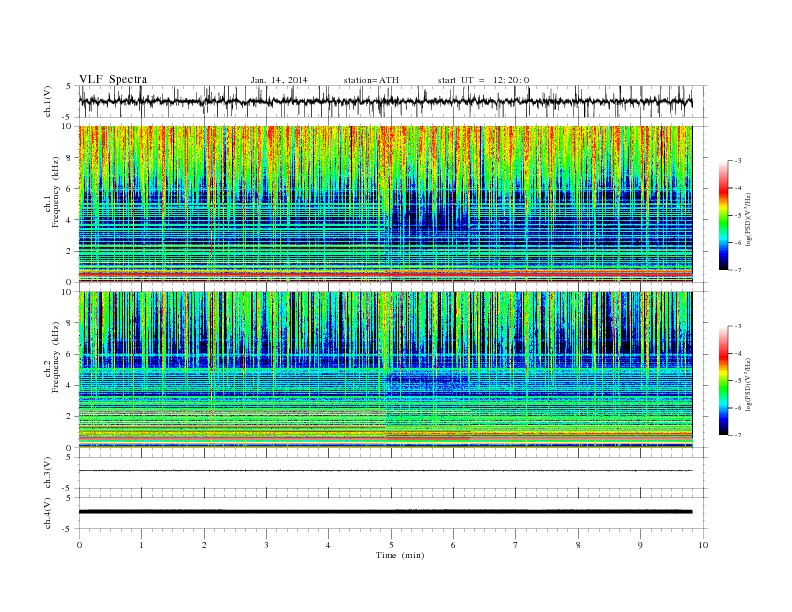Click the ch.4 thick voltage trace

pos(385,512)
